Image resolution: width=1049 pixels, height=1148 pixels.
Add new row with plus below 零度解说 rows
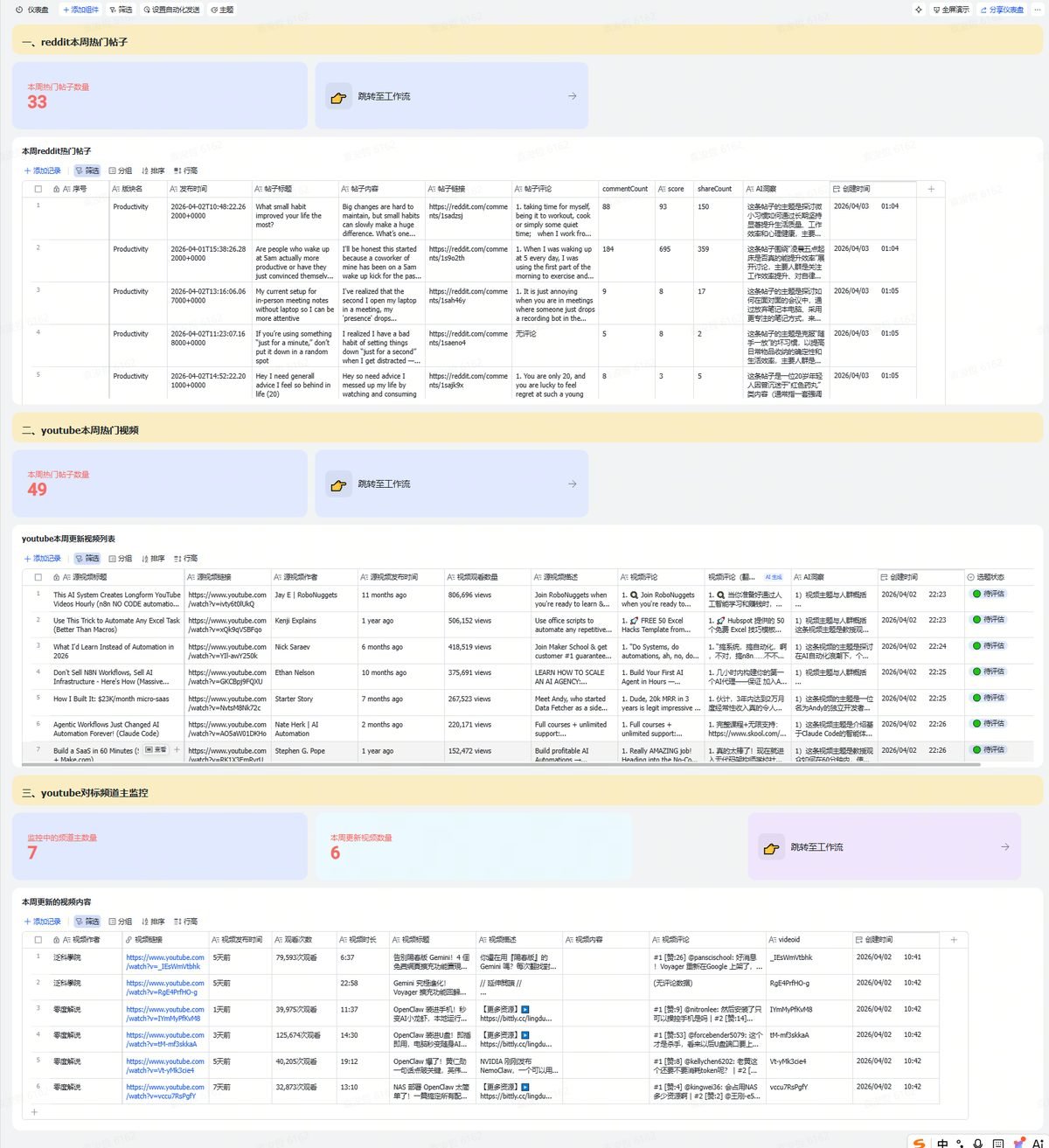(x=35, y=1112)
